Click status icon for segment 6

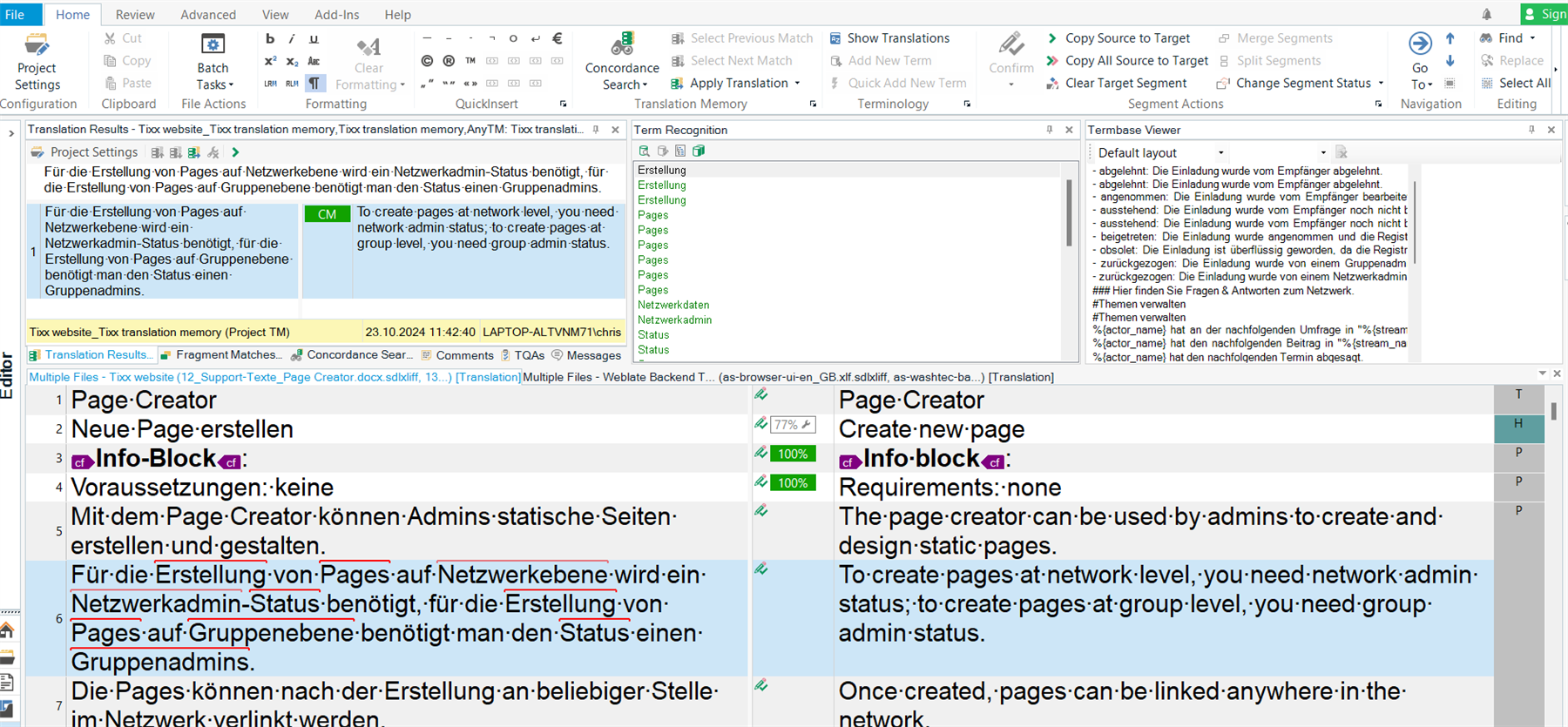coord(761,569)
